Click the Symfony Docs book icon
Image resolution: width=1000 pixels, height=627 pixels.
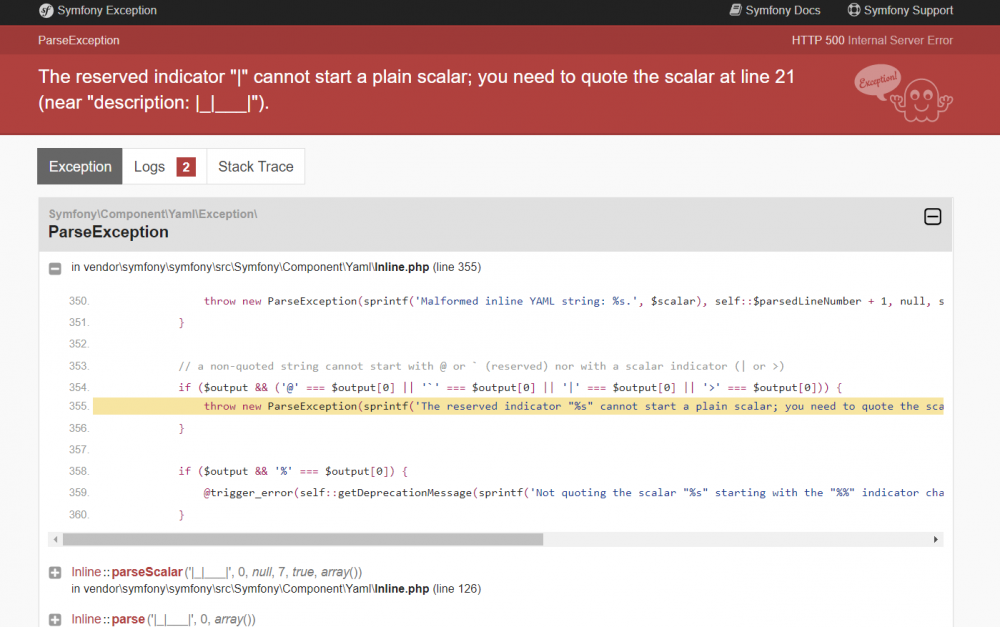[x=735, y=10]
